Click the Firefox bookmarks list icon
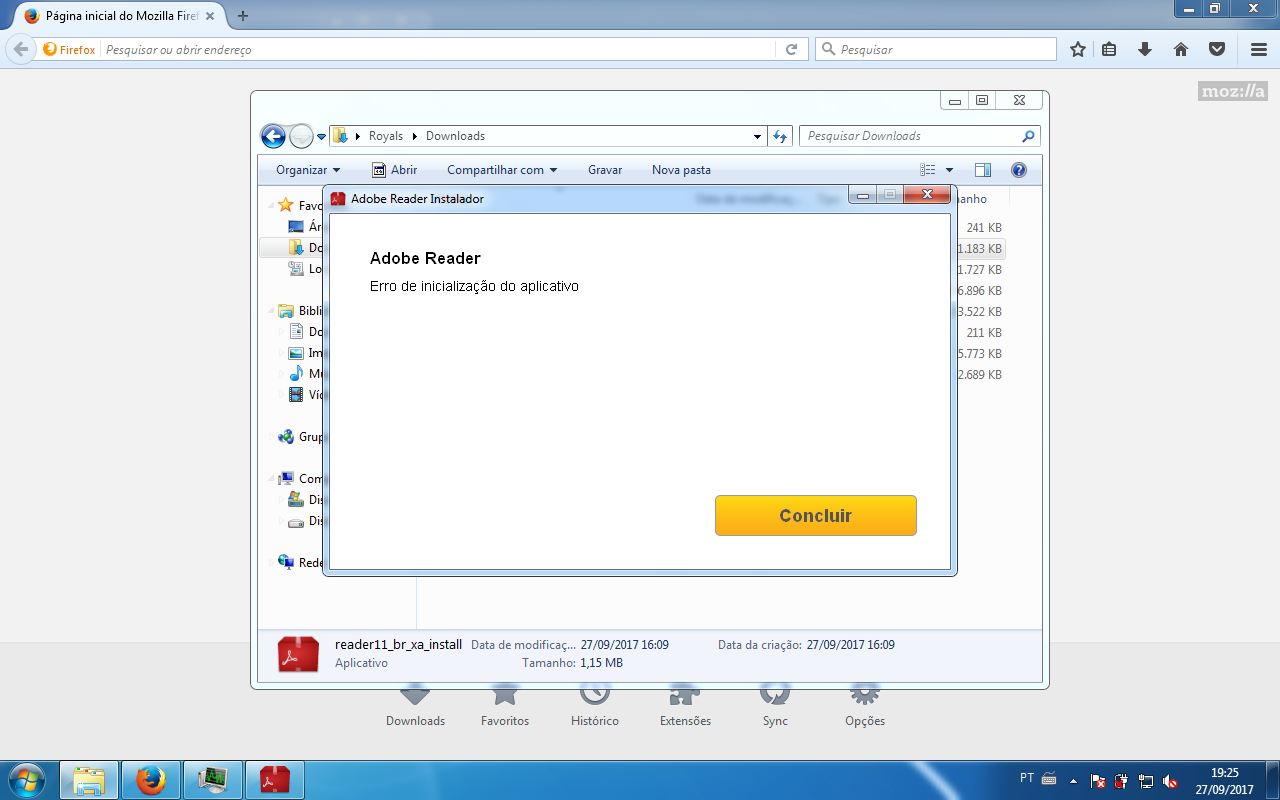This screenshot has height=800, width=1280. 1109,49
